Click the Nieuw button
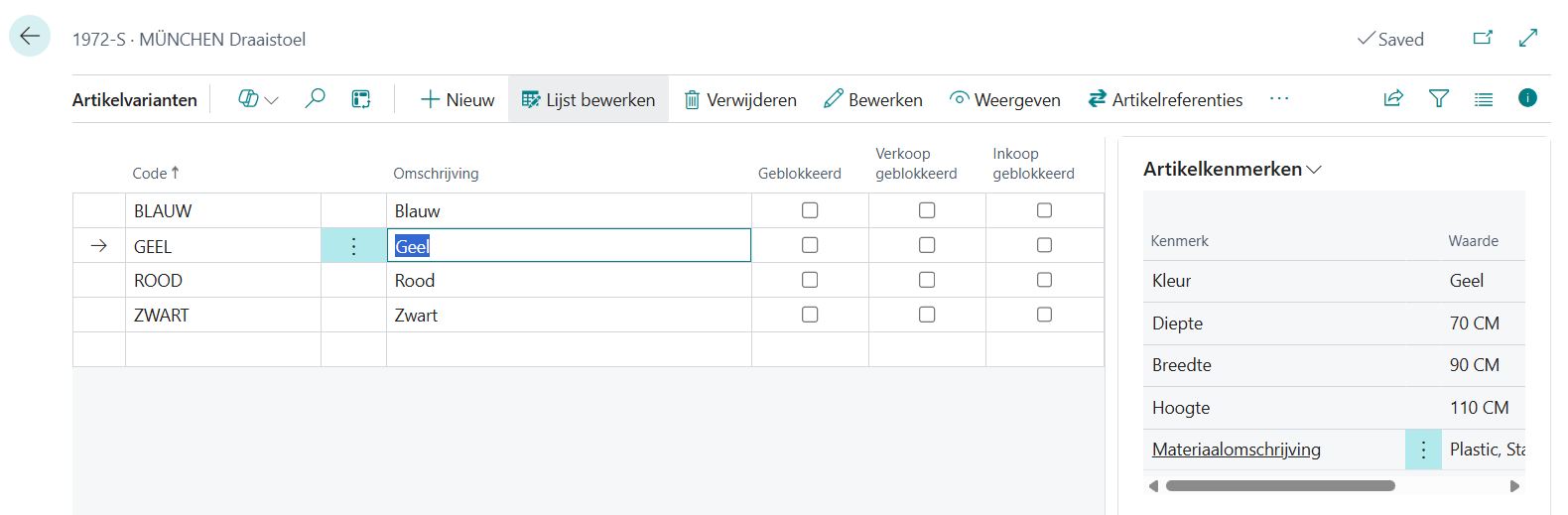1568x515 pixels. 457,99
